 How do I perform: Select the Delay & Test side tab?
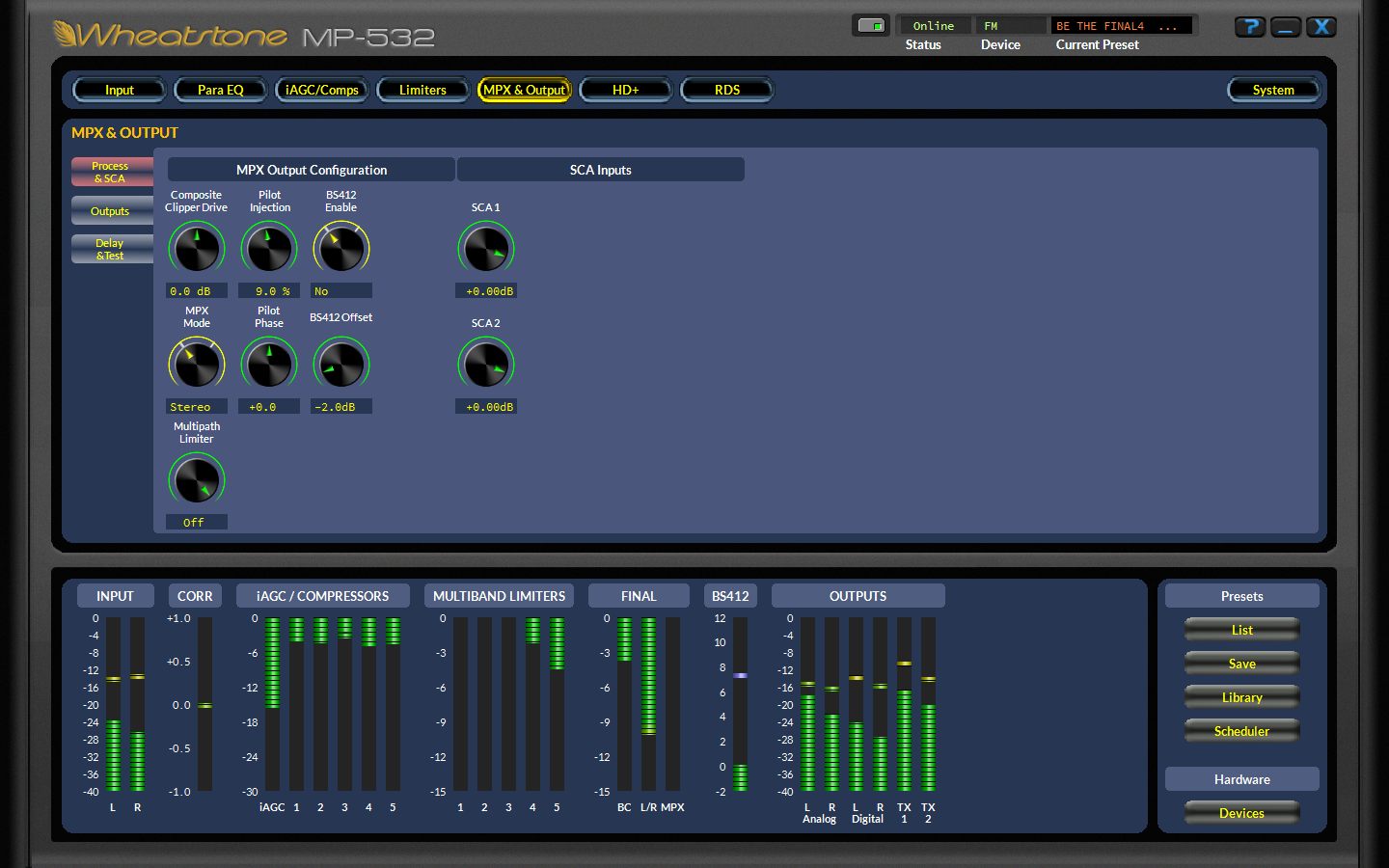112,249
